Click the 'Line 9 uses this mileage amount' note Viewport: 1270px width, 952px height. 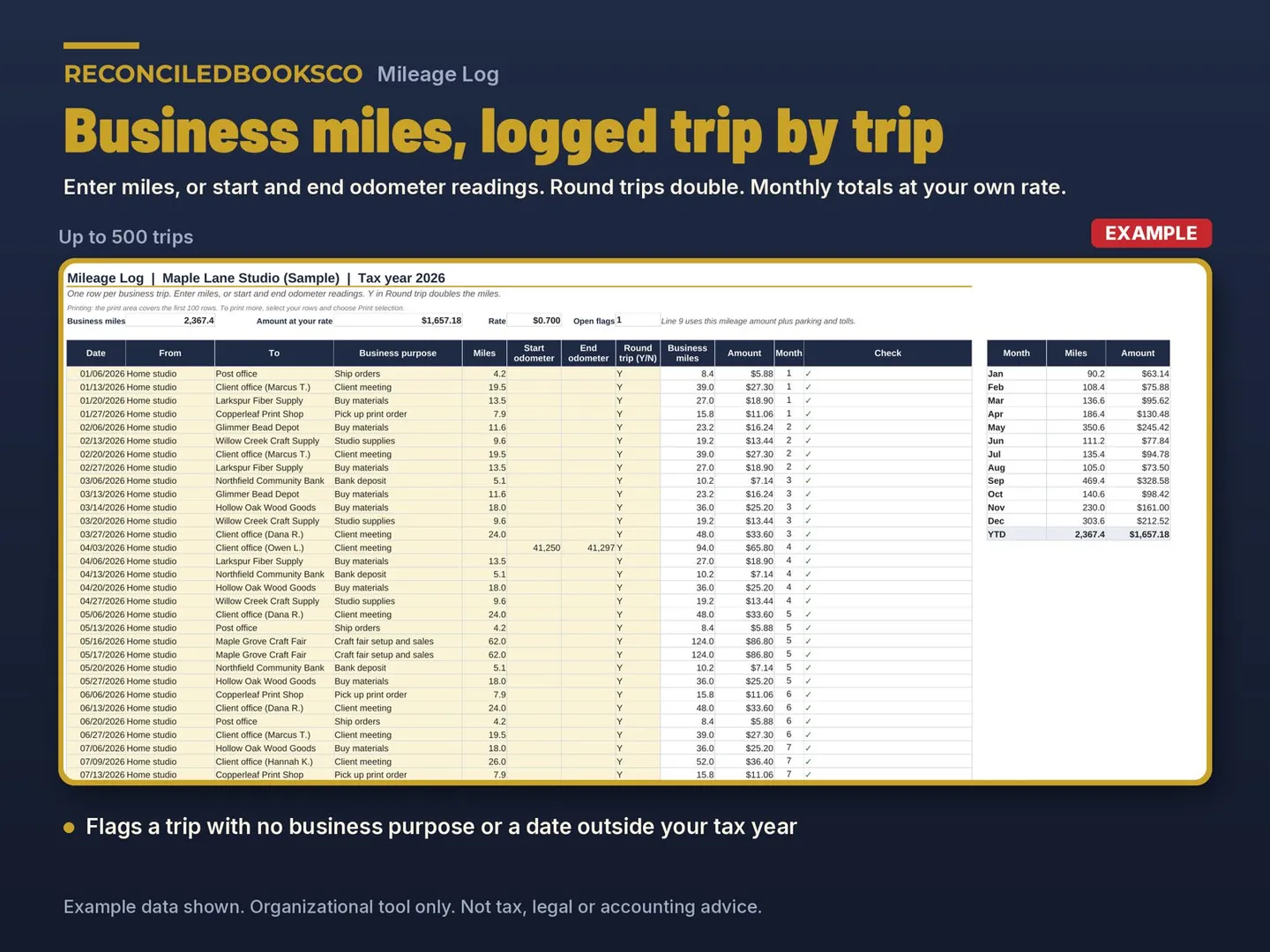pos(758,321)
